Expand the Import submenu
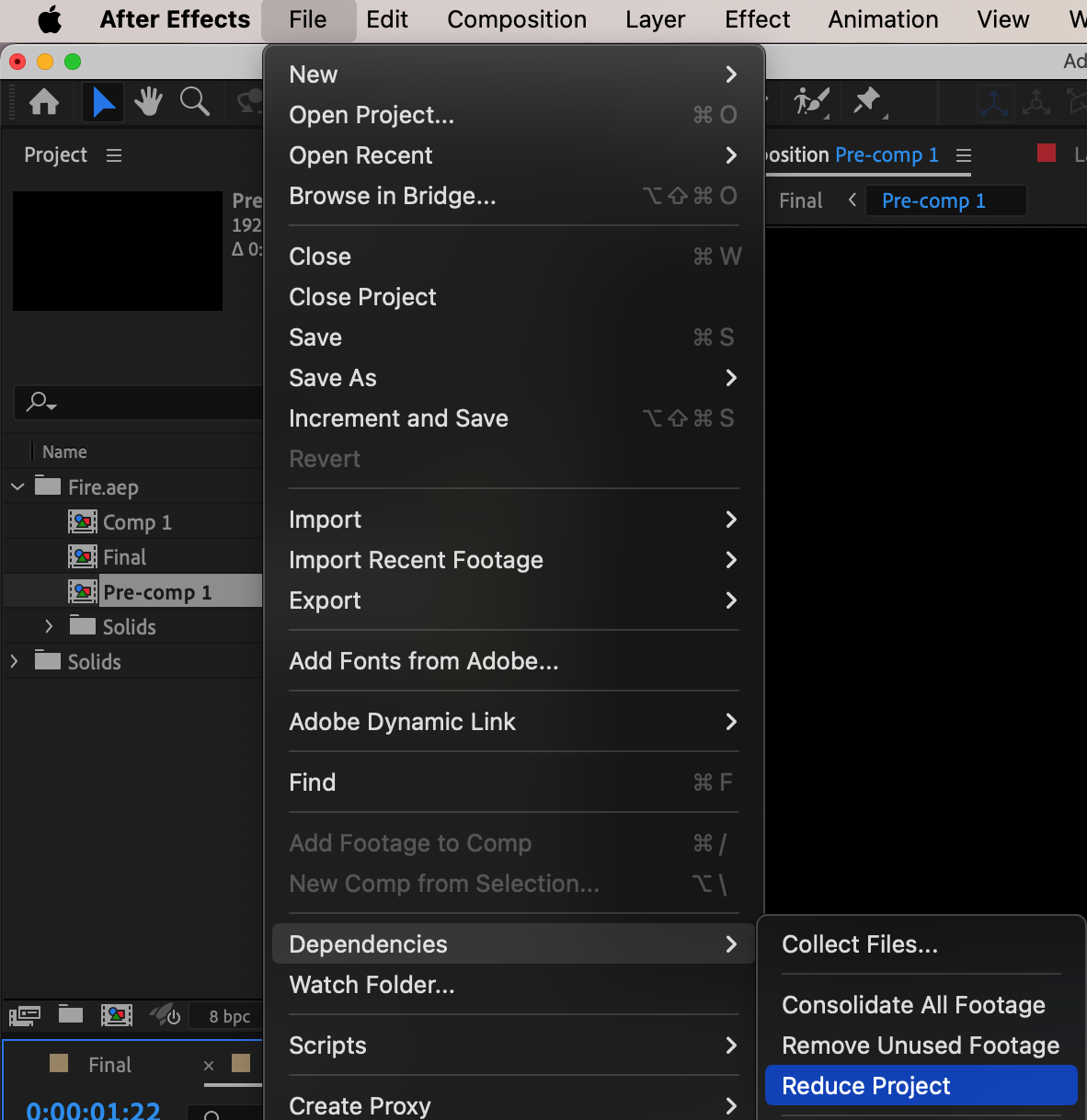1087x1120 pixels. tap(514, 520)
